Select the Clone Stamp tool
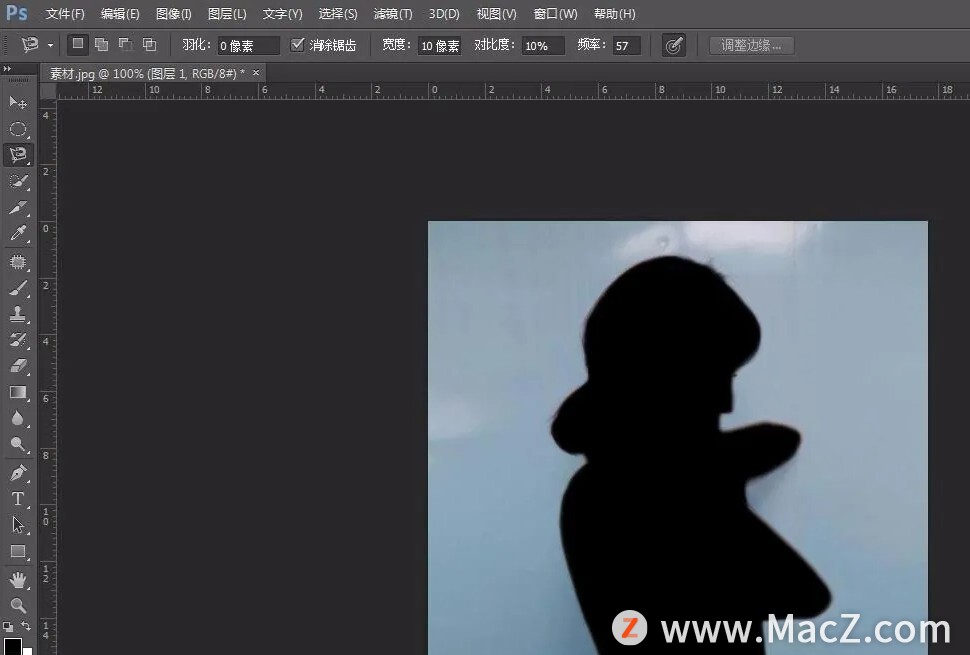970x655 pixels. 18,314
